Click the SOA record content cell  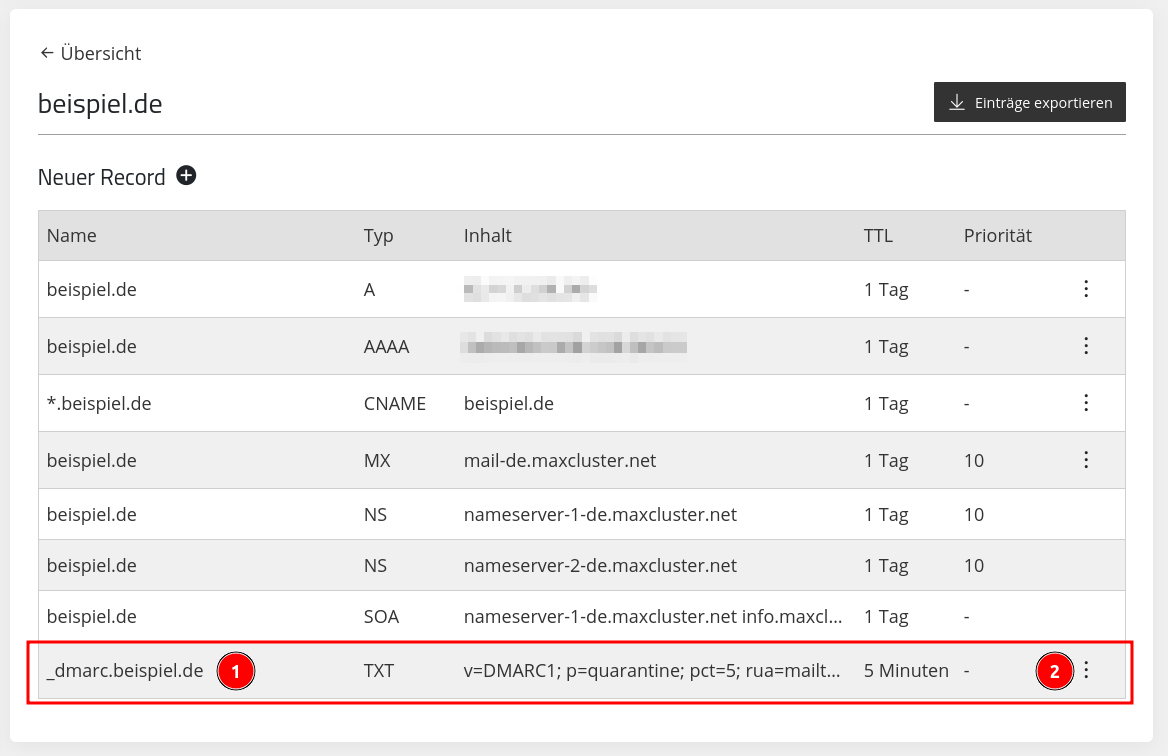tap(653, 617)
